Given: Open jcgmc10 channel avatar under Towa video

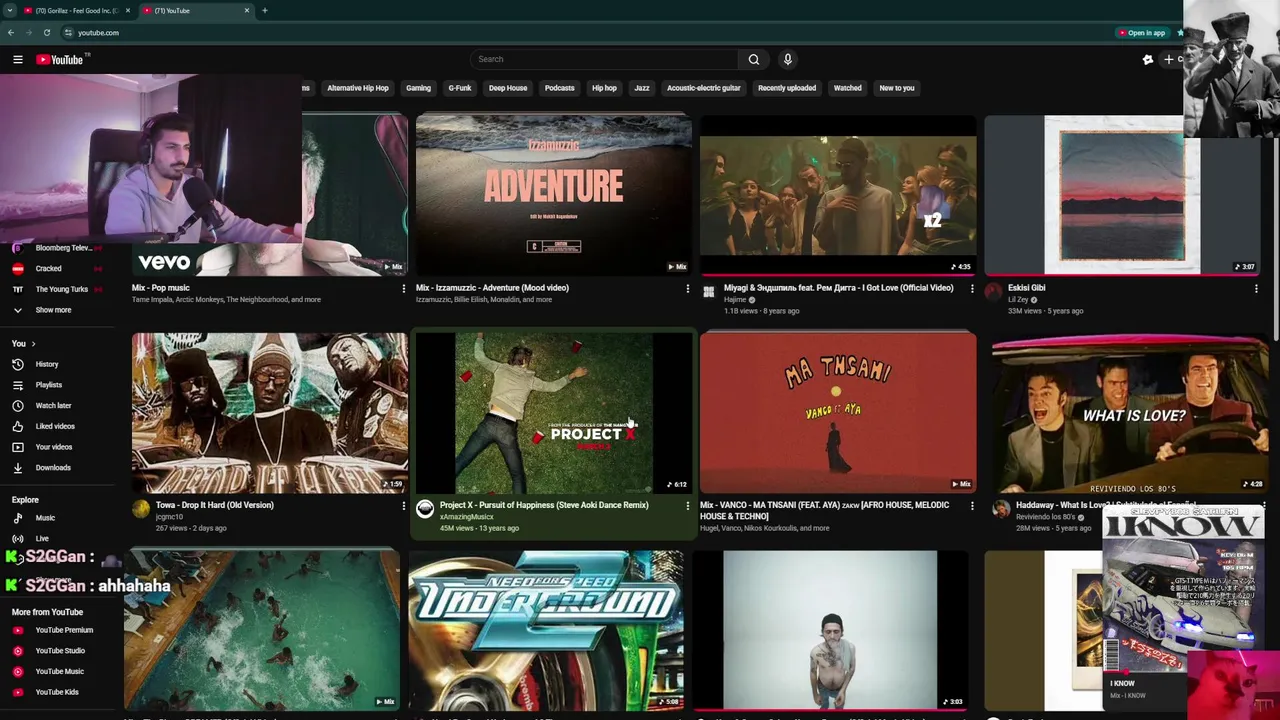Looking at the screenshot, I should (141, 510).
